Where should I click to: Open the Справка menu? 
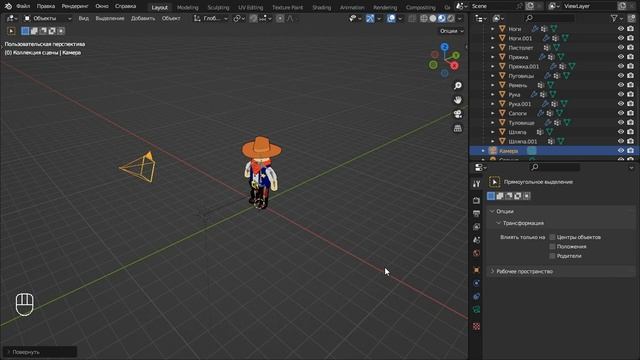tap(125, 6)
